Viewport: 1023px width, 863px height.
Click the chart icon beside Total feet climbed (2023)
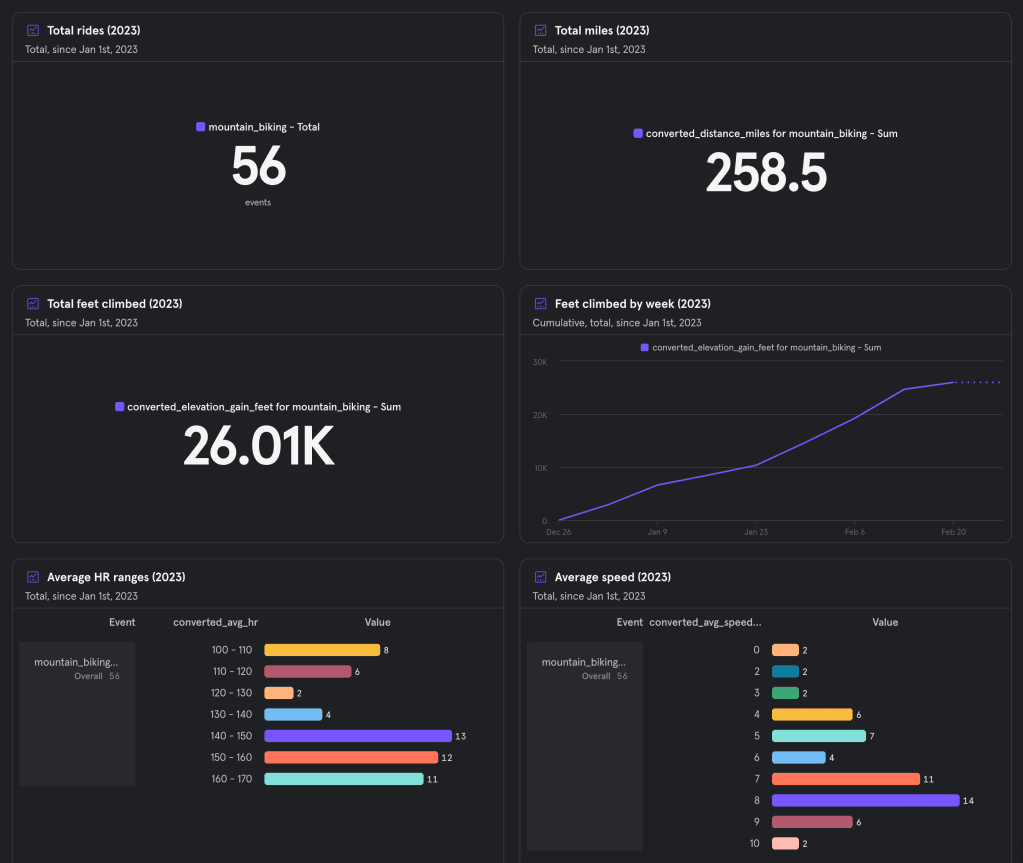33,304
